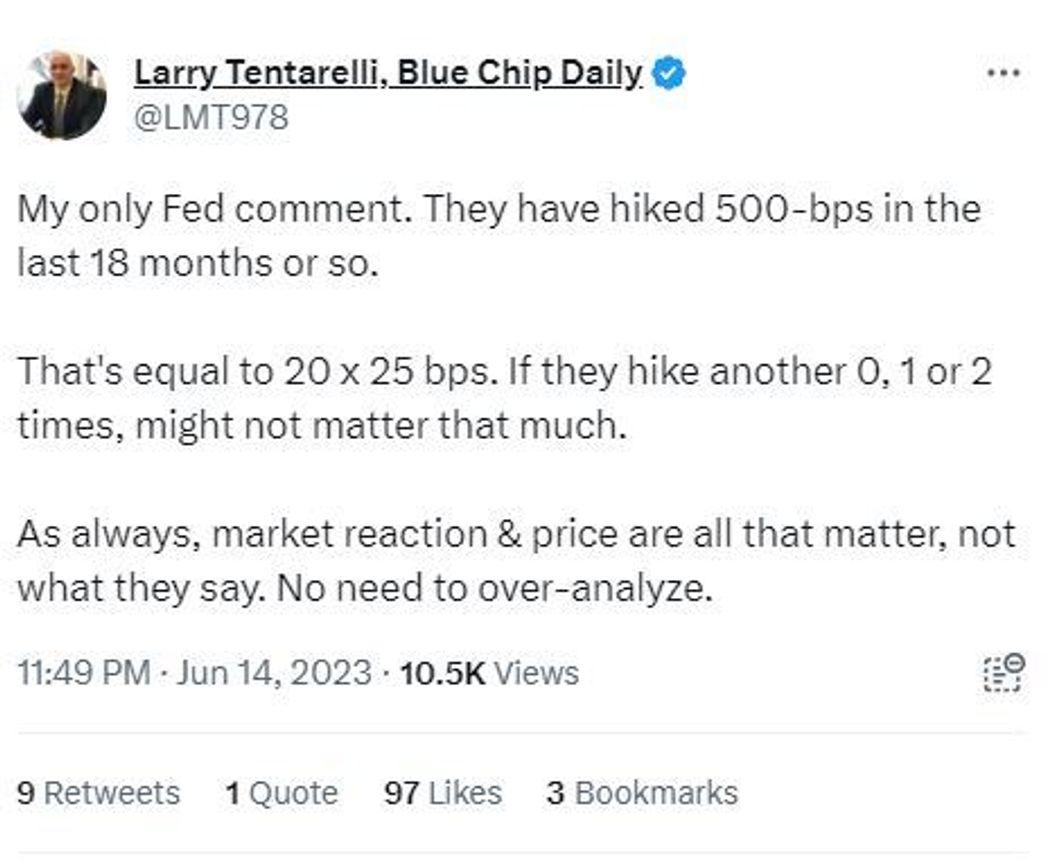This screenshot has width=1050, height=860.
Task: Open Larry Tentarelli's profile picture
Action: [x=63, y=96]
